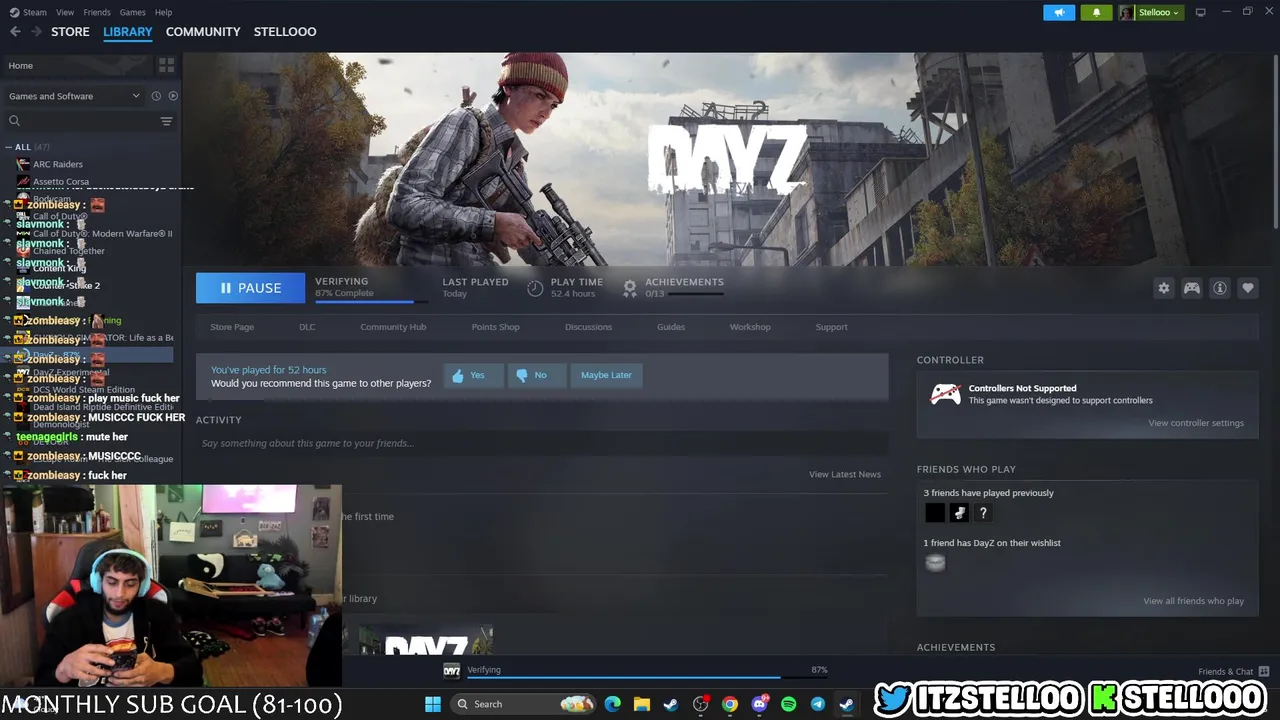
Task: Click the activity 'Say something' input field
Action: (542, 443)
